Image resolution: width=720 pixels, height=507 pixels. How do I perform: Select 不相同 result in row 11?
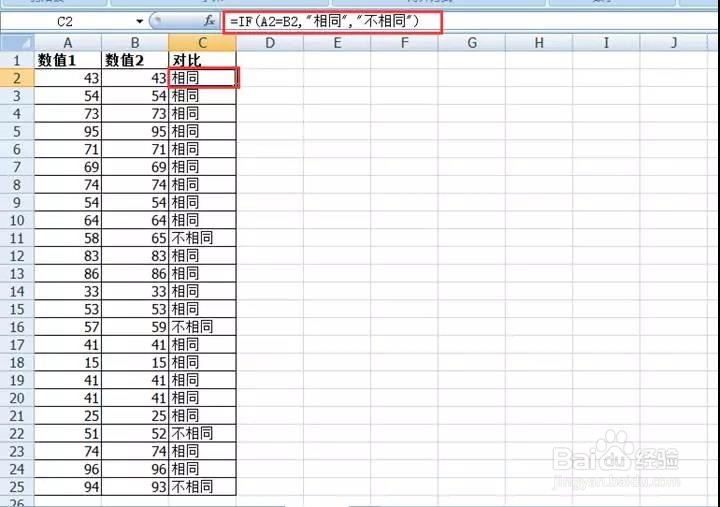(202, 238)
